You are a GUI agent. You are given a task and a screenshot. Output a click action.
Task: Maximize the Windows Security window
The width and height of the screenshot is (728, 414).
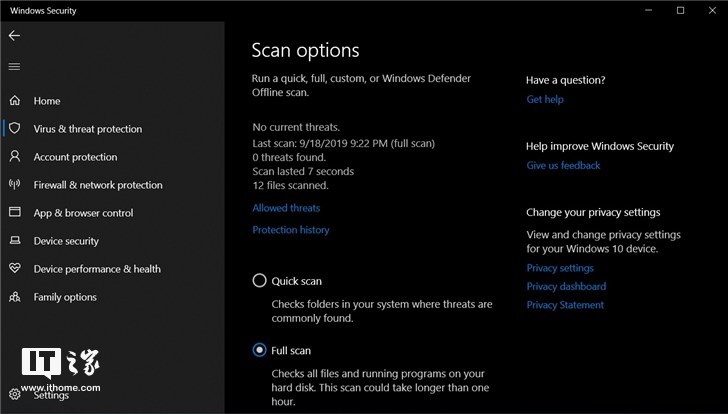click(x=681, y=10)
